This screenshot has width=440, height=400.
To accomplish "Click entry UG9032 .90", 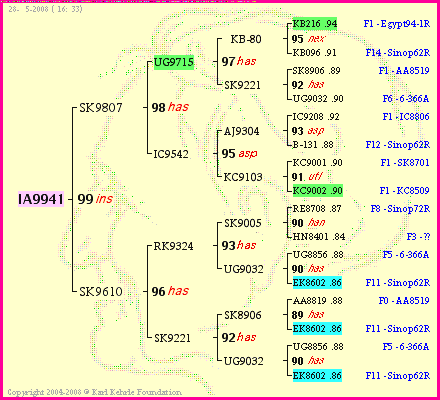I will [318, 99].
